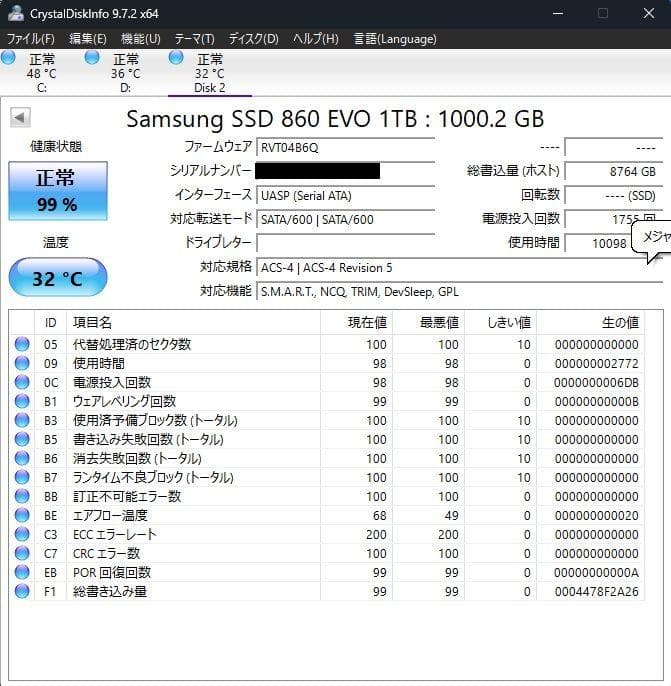Screen dimensions: 671x686
Task: Click the empty ドライブレター field
Action: click(346, 243)
